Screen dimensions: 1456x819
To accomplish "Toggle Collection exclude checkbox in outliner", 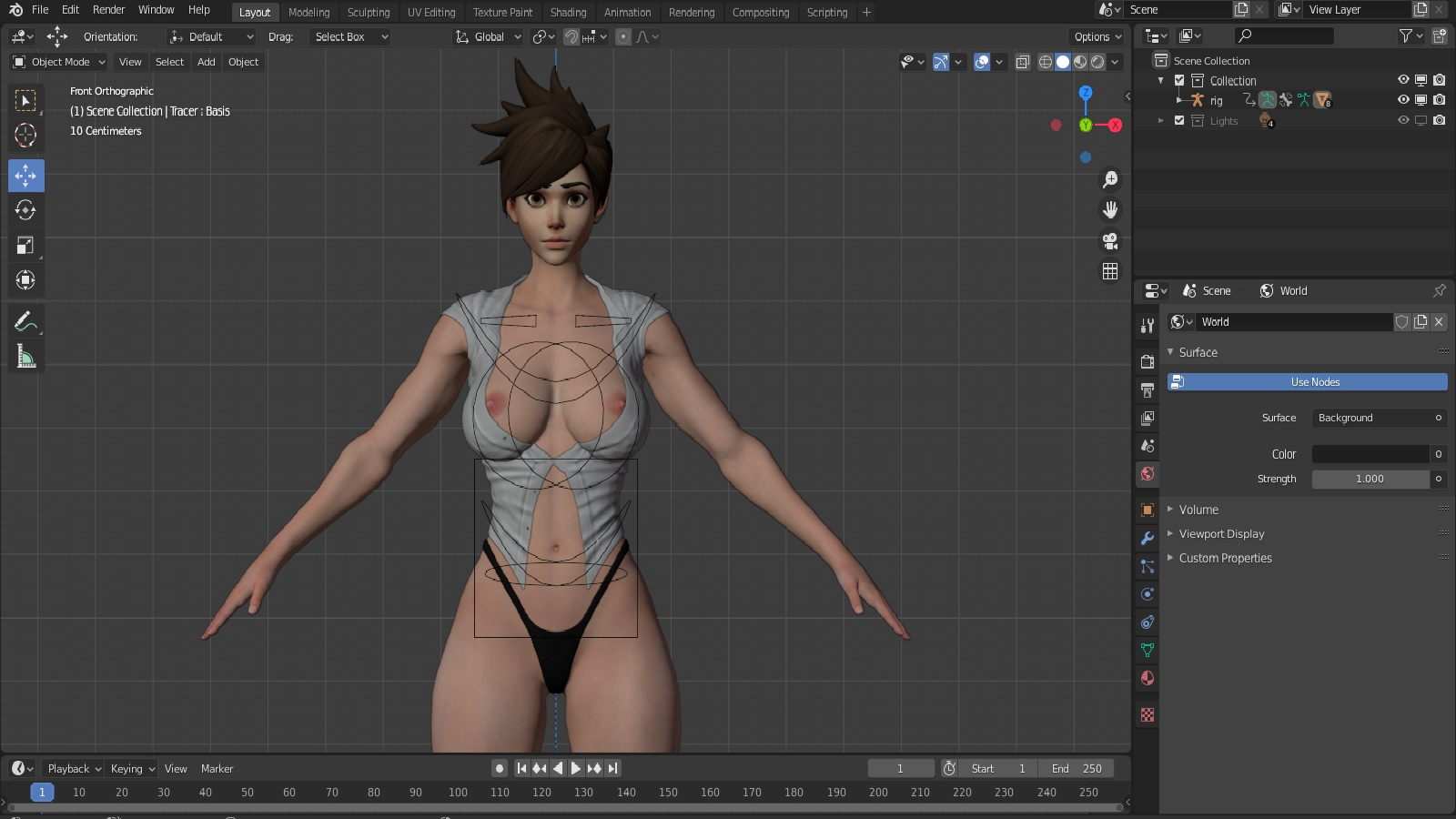I will 1179,81.
